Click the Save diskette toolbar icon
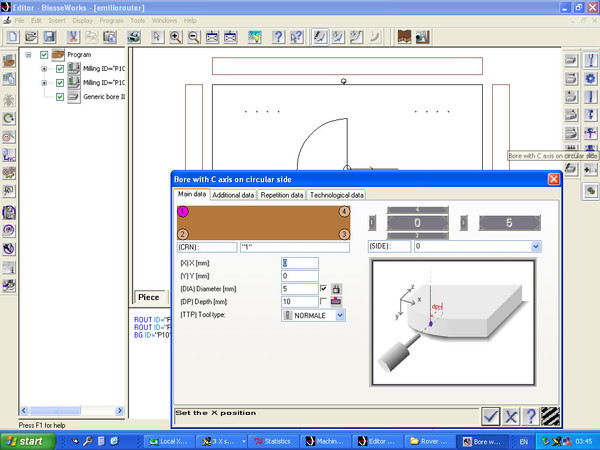 point(49,37)
